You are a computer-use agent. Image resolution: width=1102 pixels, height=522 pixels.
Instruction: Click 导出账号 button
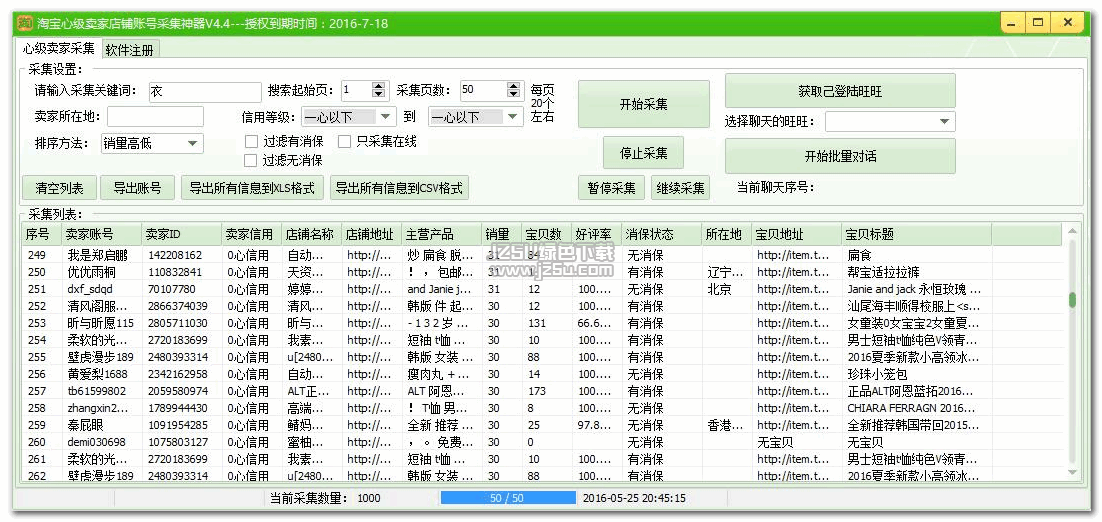point(137,188)
